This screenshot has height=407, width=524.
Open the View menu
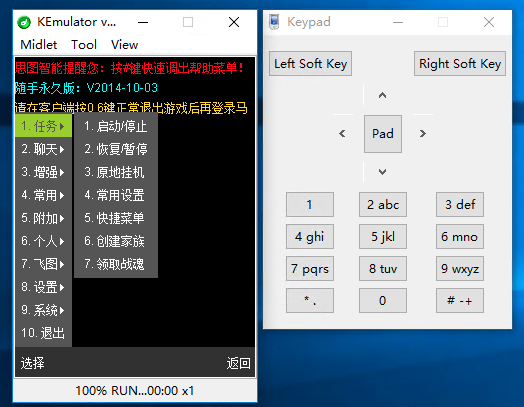point(124,44)
